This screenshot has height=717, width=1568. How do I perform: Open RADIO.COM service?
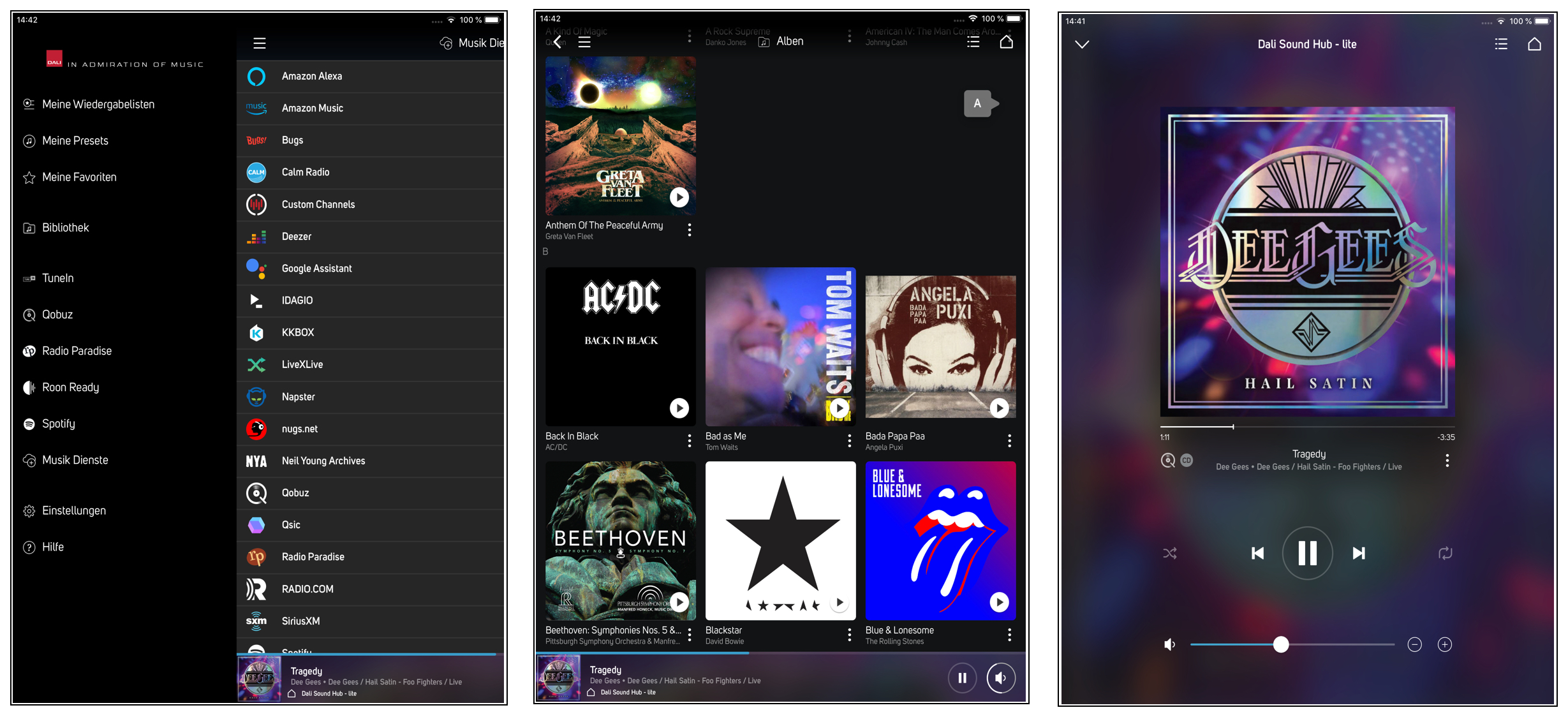pyautogui.click(x=370, y=589)
